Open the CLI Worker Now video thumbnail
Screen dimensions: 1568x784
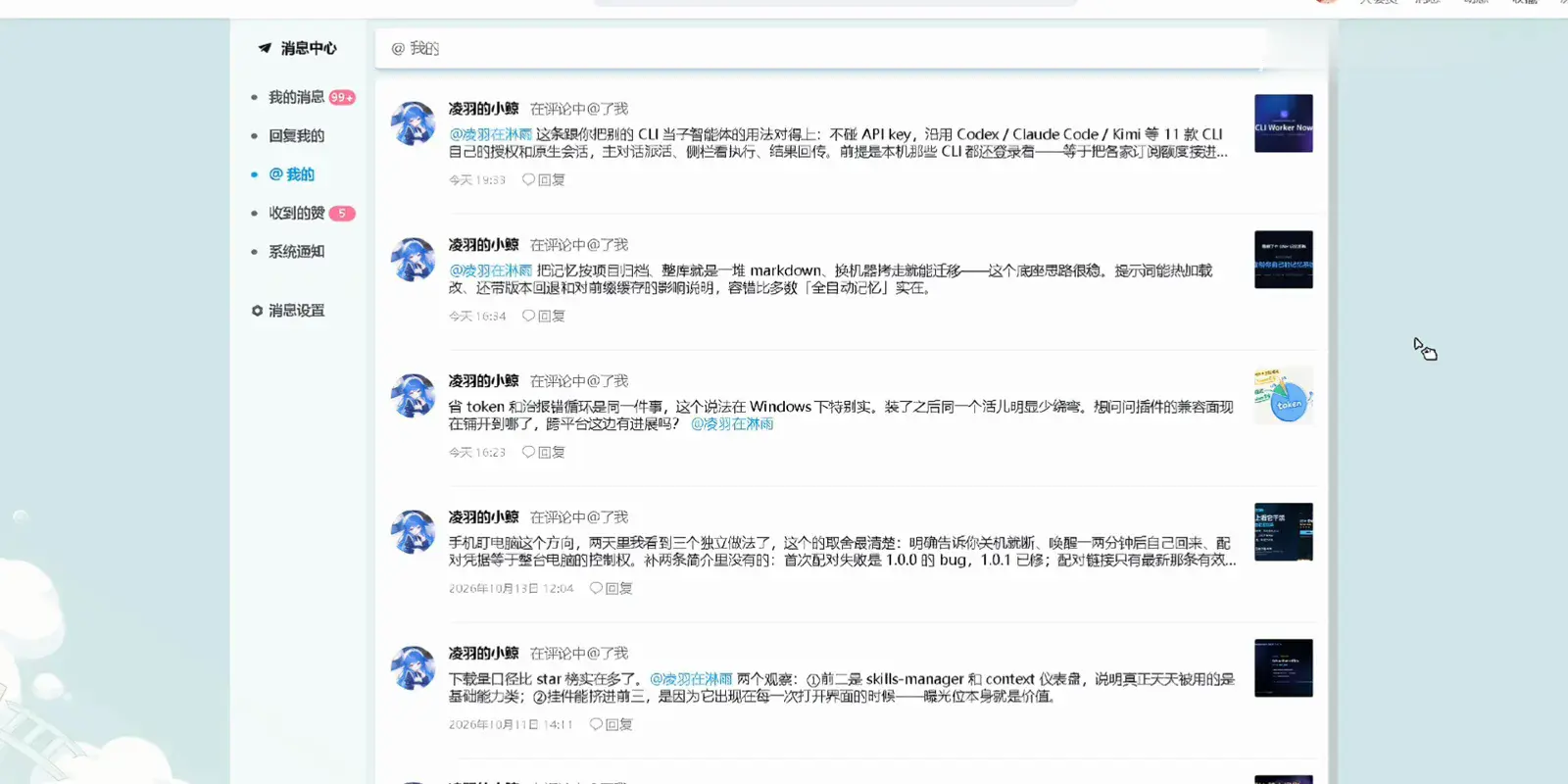click(1284, 123)
